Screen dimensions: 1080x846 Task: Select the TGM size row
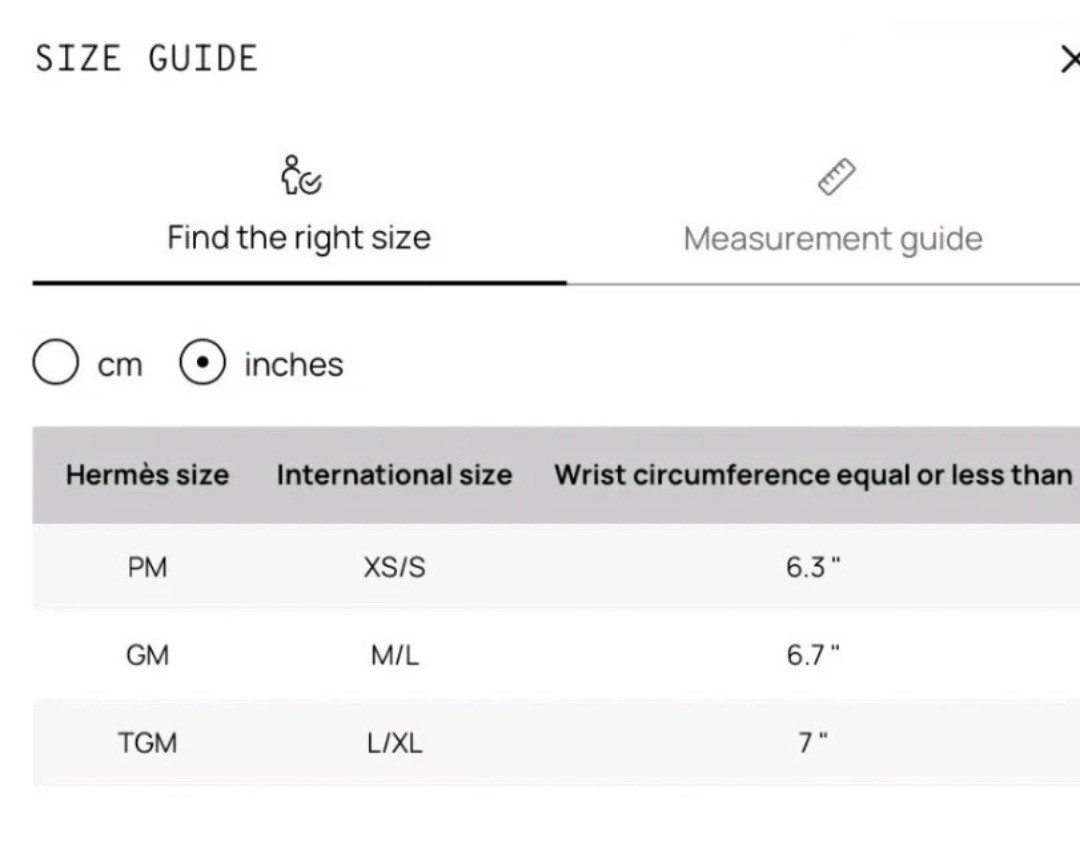556,743
